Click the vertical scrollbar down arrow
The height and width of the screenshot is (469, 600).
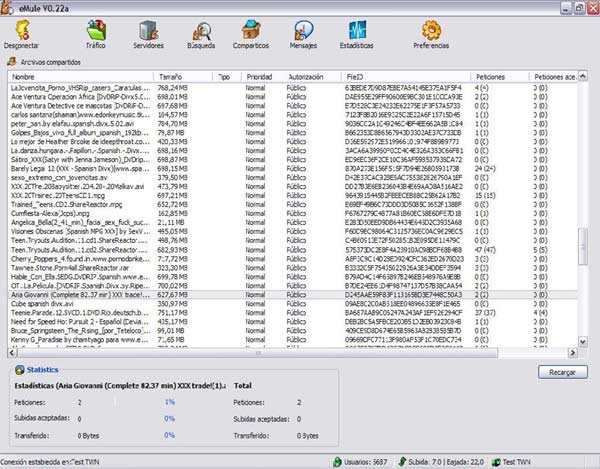tap(582, 342)
